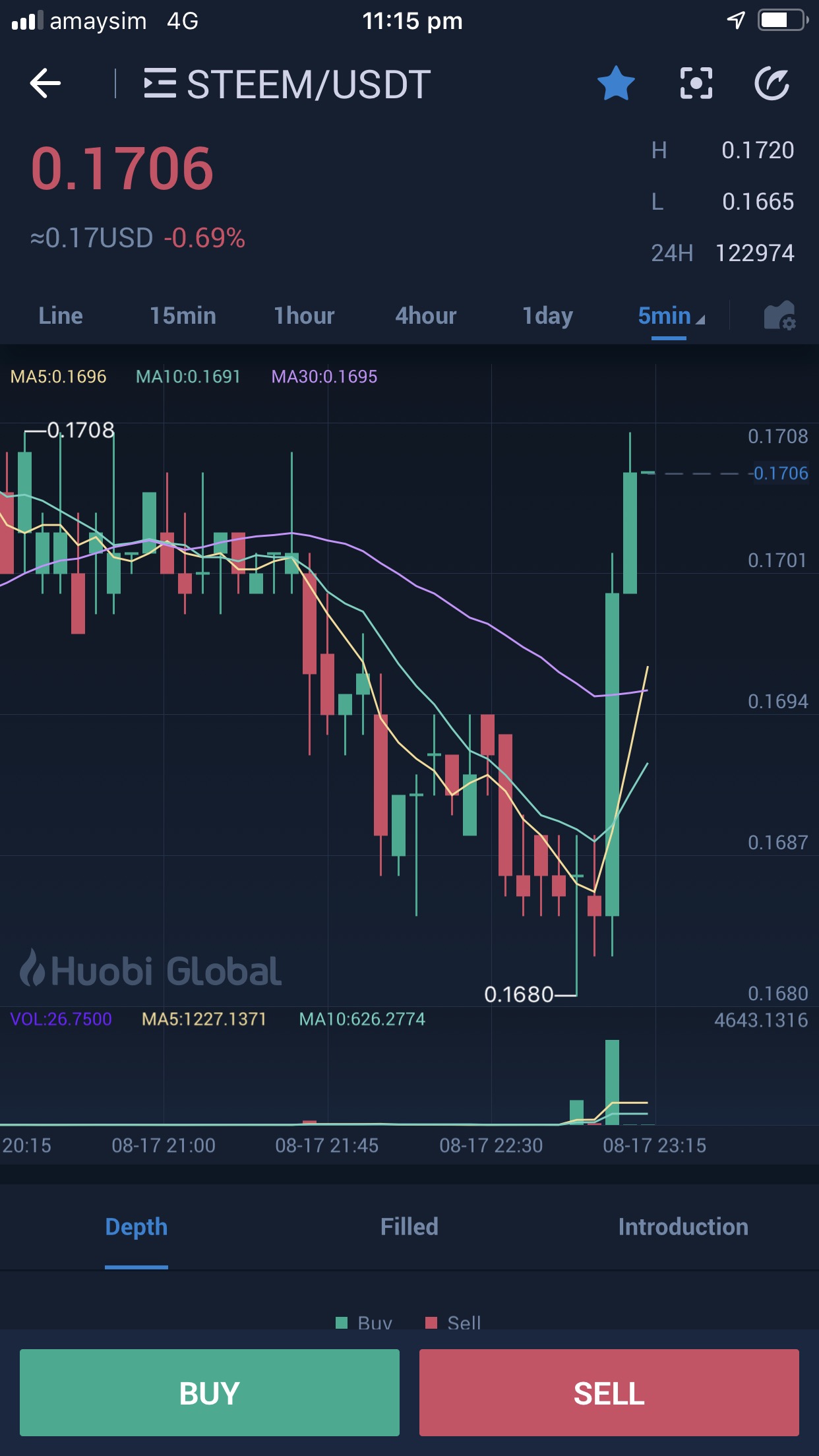
Task: Switch chart to Line view
Action: pyautogui.click(x=61, y=316)
